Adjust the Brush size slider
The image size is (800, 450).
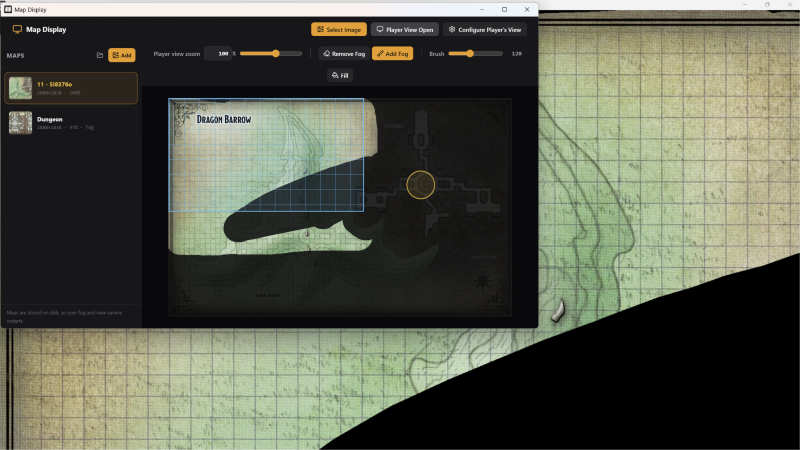[476, 54]
